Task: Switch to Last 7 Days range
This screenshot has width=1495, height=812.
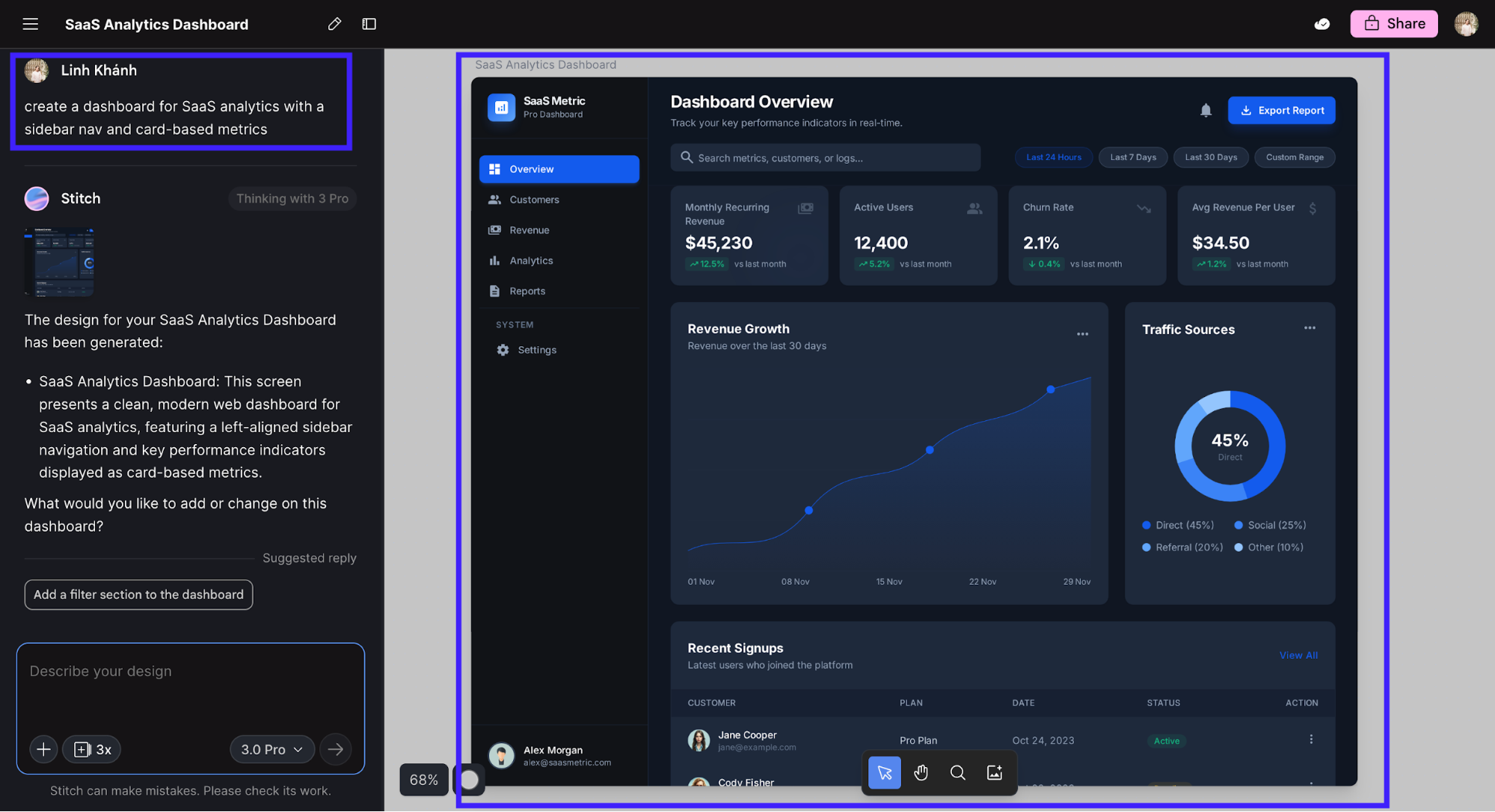Action: tap(1132, 157)
